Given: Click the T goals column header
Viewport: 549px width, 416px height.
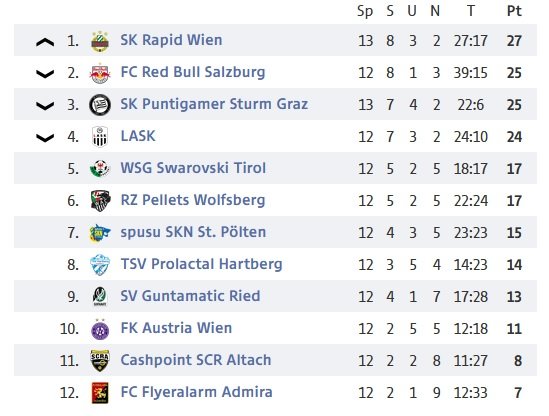Looking at the screenshot, I should 471,11.
